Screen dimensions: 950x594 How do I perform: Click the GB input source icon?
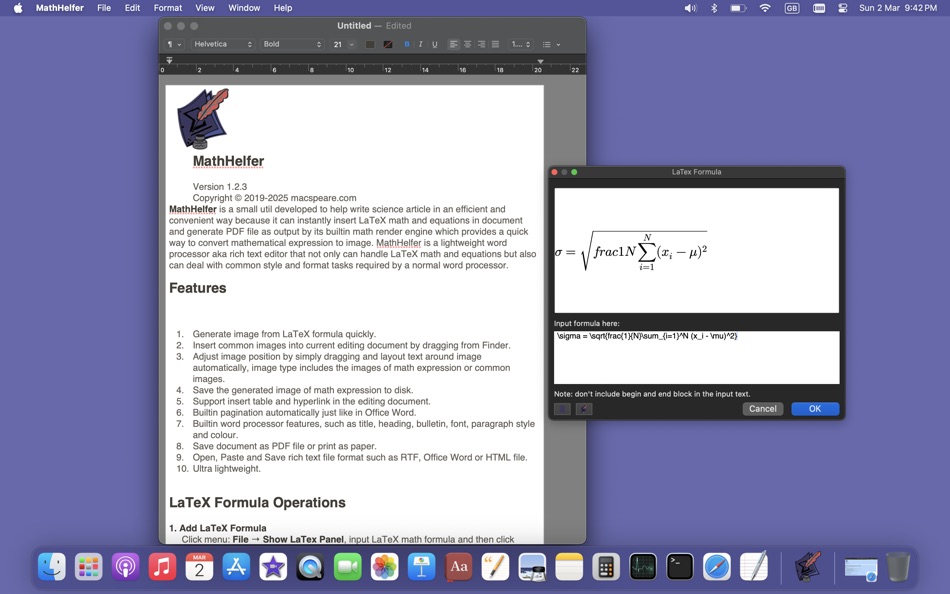(792, 8)
